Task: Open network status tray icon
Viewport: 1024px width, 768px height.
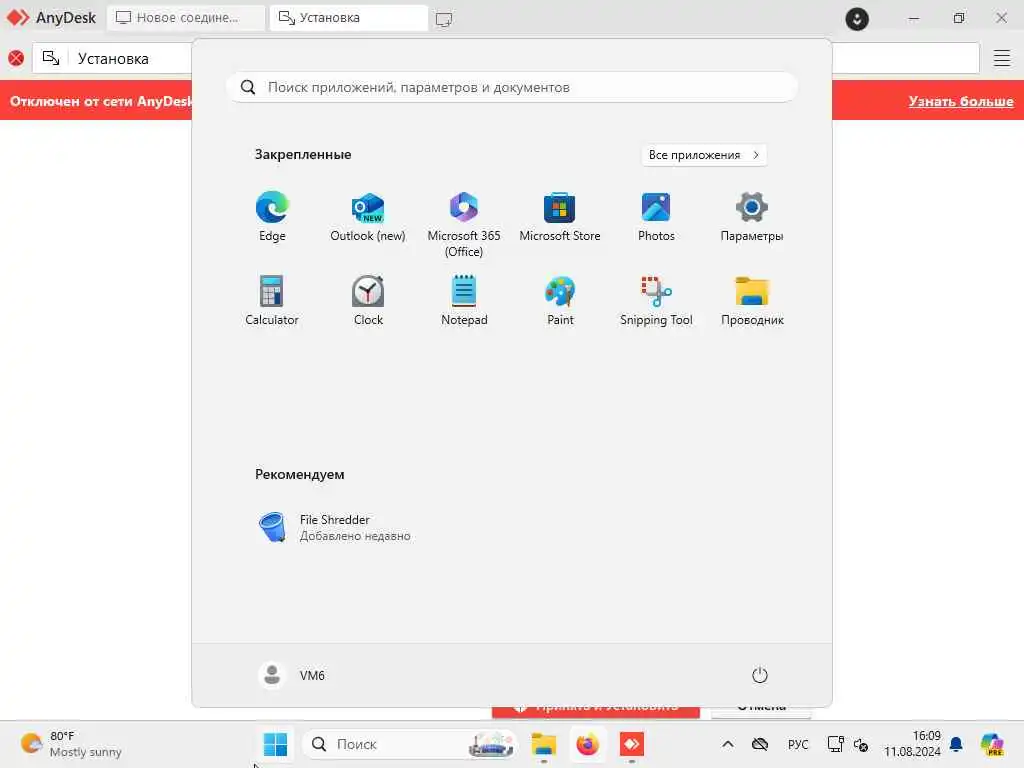Action: coord(835,744)
